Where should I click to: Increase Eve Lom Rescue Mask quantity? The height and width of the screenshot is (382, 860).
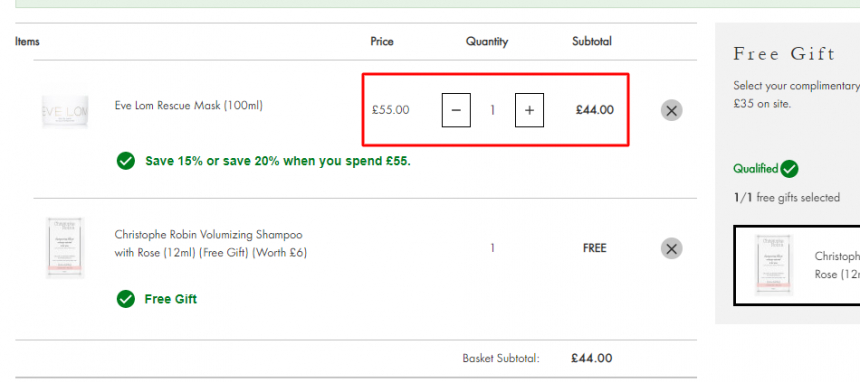click(x=529, y=110)
